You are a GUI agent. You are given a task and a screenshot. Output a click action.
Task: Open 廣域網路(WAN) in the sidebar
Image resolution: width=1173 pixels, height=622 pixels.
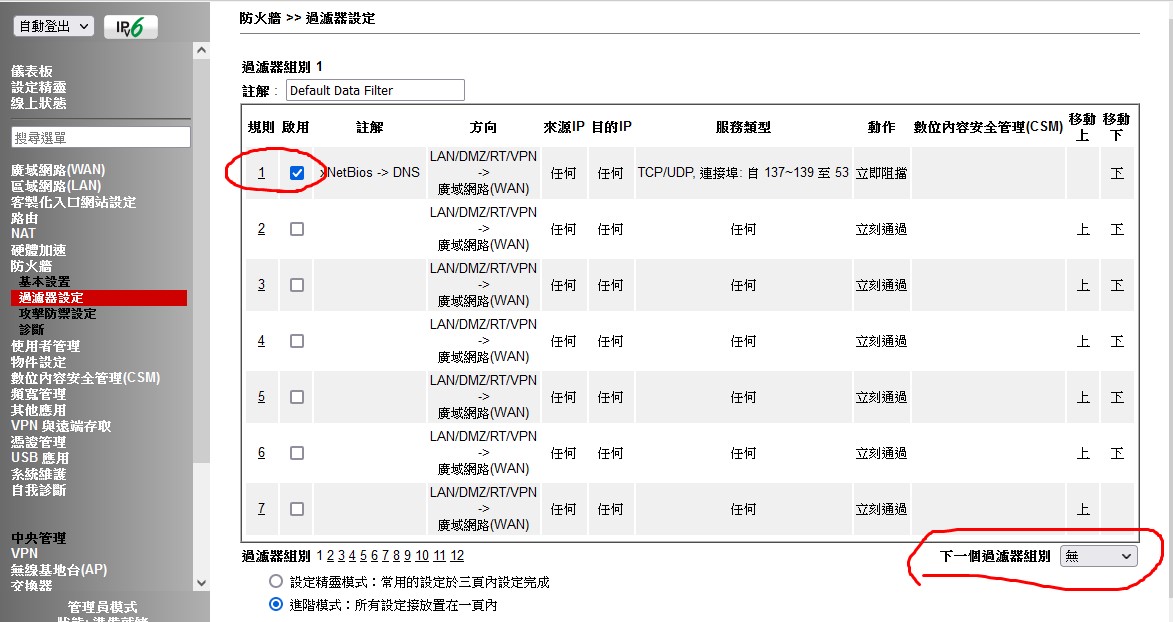[x=58, y=170]
